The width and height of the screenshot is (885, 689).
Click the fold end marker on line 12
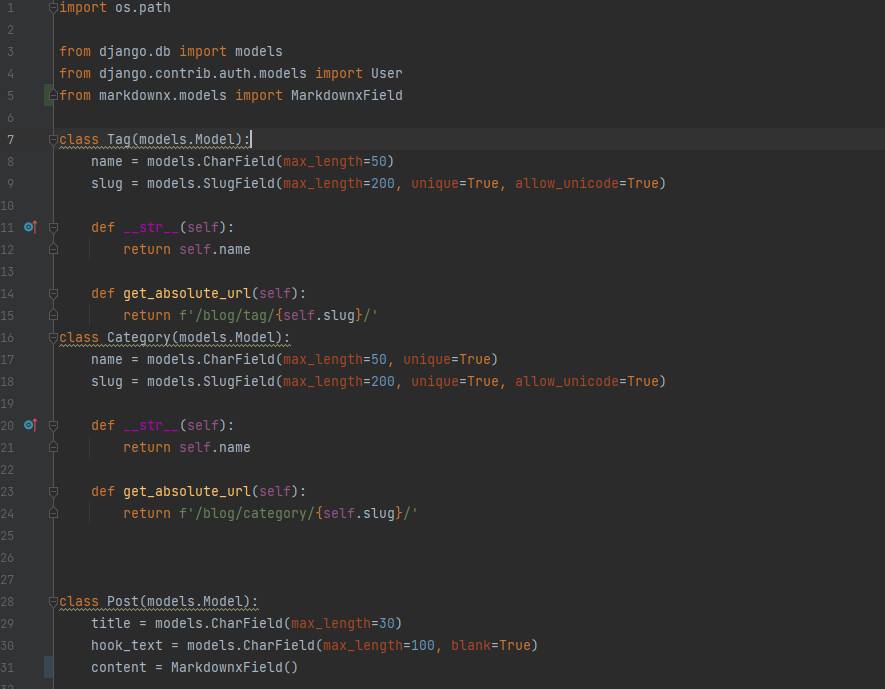53,249
